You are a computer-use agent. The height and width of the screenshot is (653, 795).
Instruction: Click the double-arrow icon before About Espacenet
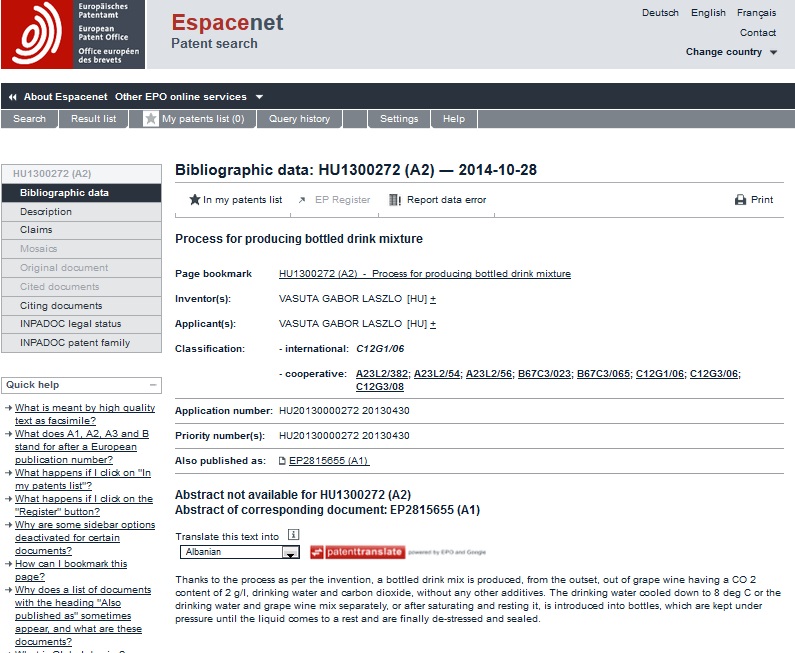[13, 97]
